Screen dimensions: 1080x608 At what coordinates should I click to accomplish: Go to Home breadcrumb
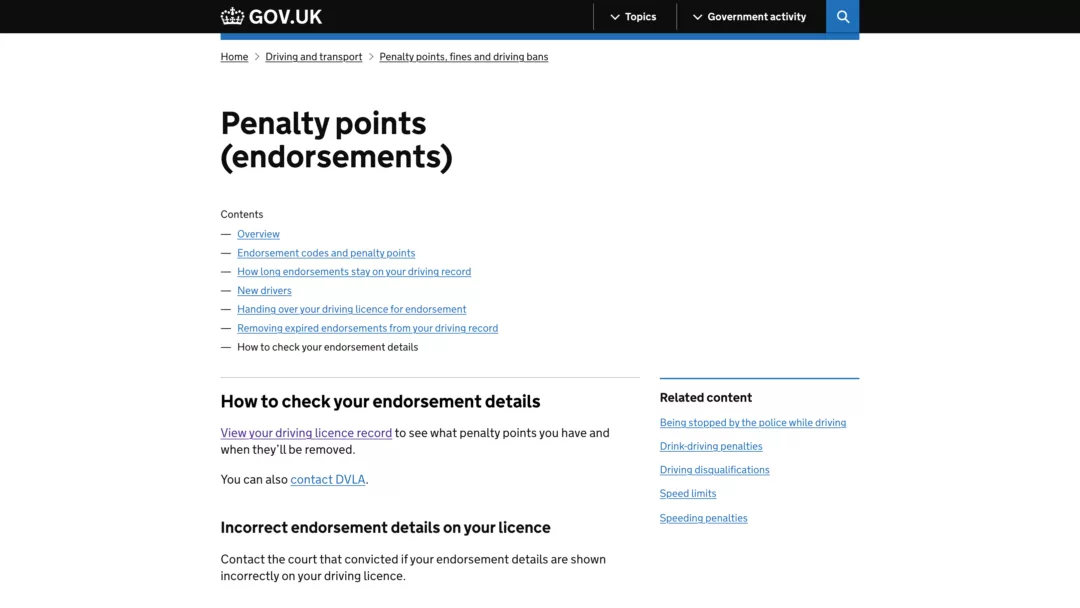point(234,56)
